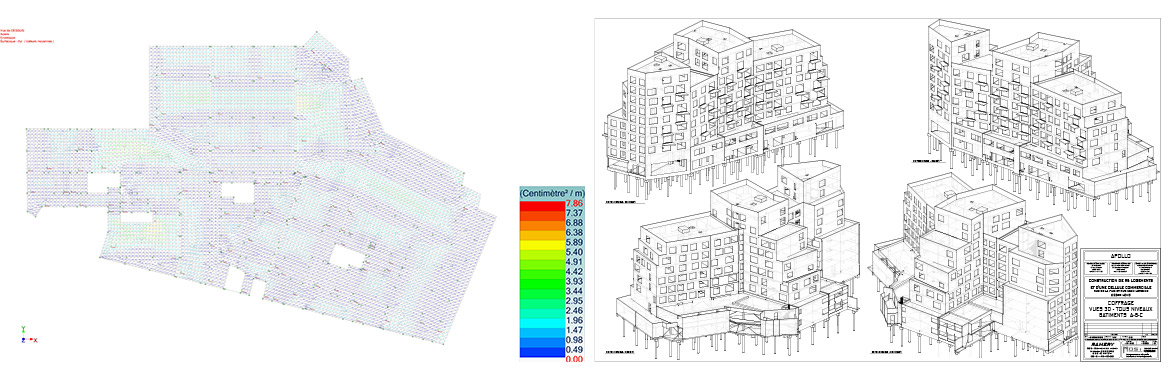Click the Centimètre² / m legend header
This screenshot has width=1170, height=382.
pyautogui.click(x=551, y=192)
